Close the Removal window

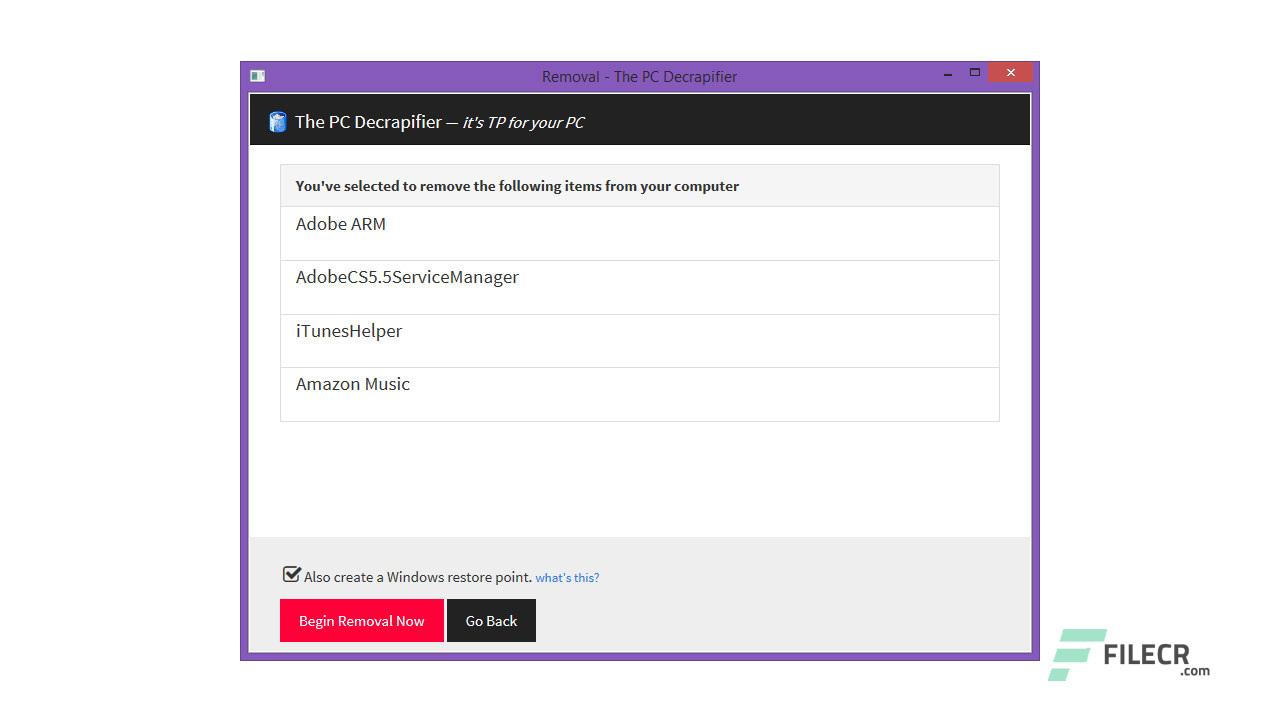tap(1010, 73)
